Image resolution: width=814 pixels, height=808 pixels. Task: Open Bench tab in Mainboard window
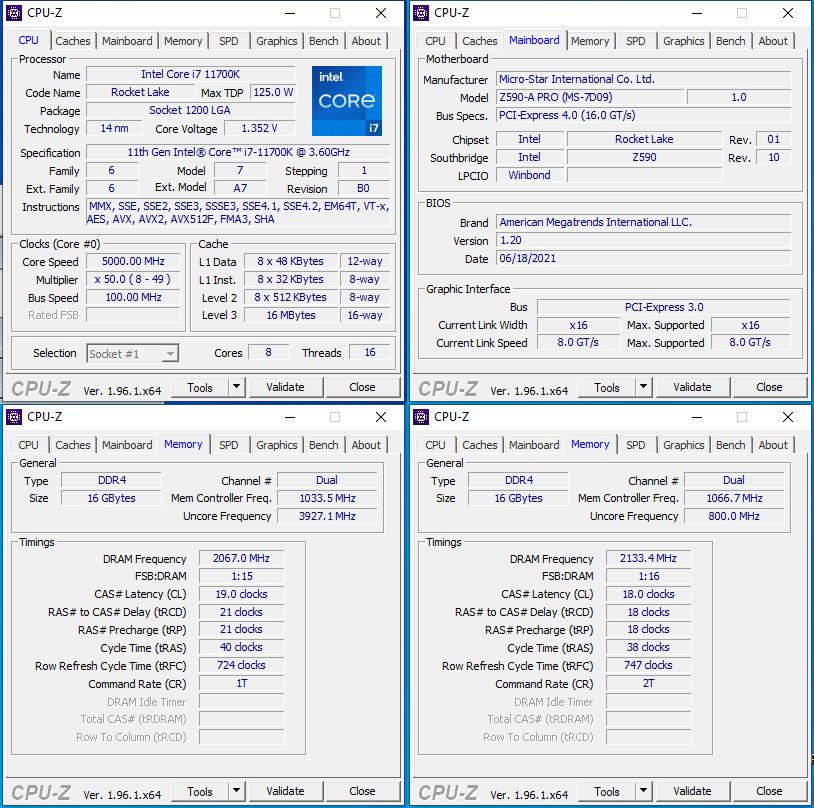(x=730, y=41)
